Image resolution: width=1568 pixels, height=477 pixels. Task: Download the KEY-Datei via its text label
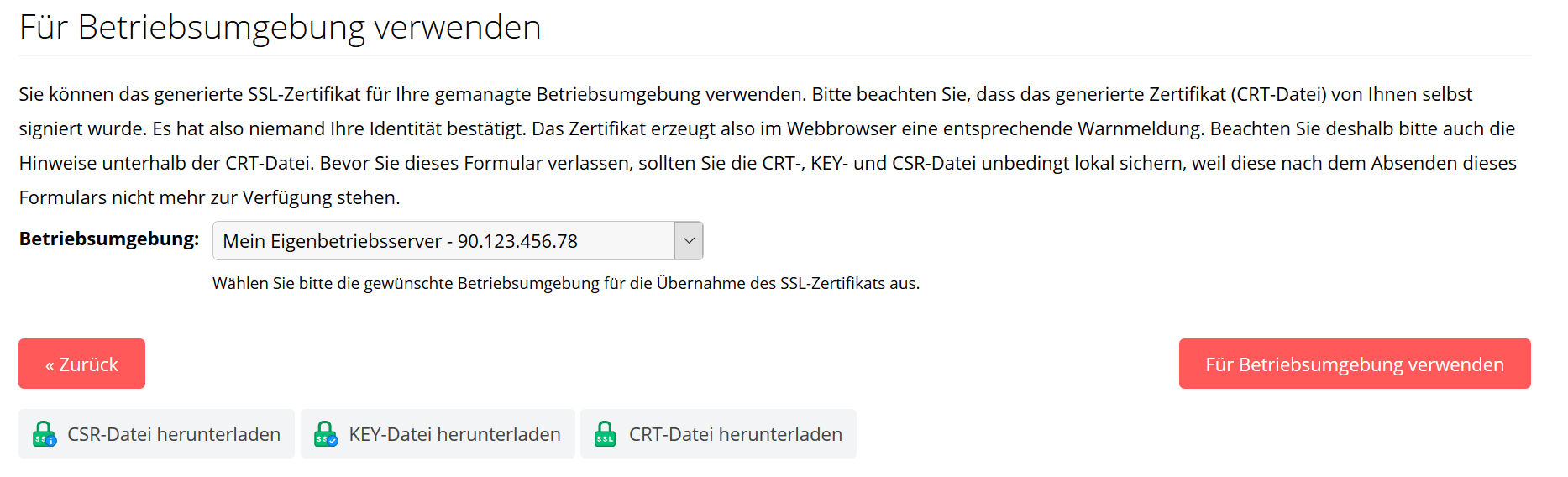[454, 434]
